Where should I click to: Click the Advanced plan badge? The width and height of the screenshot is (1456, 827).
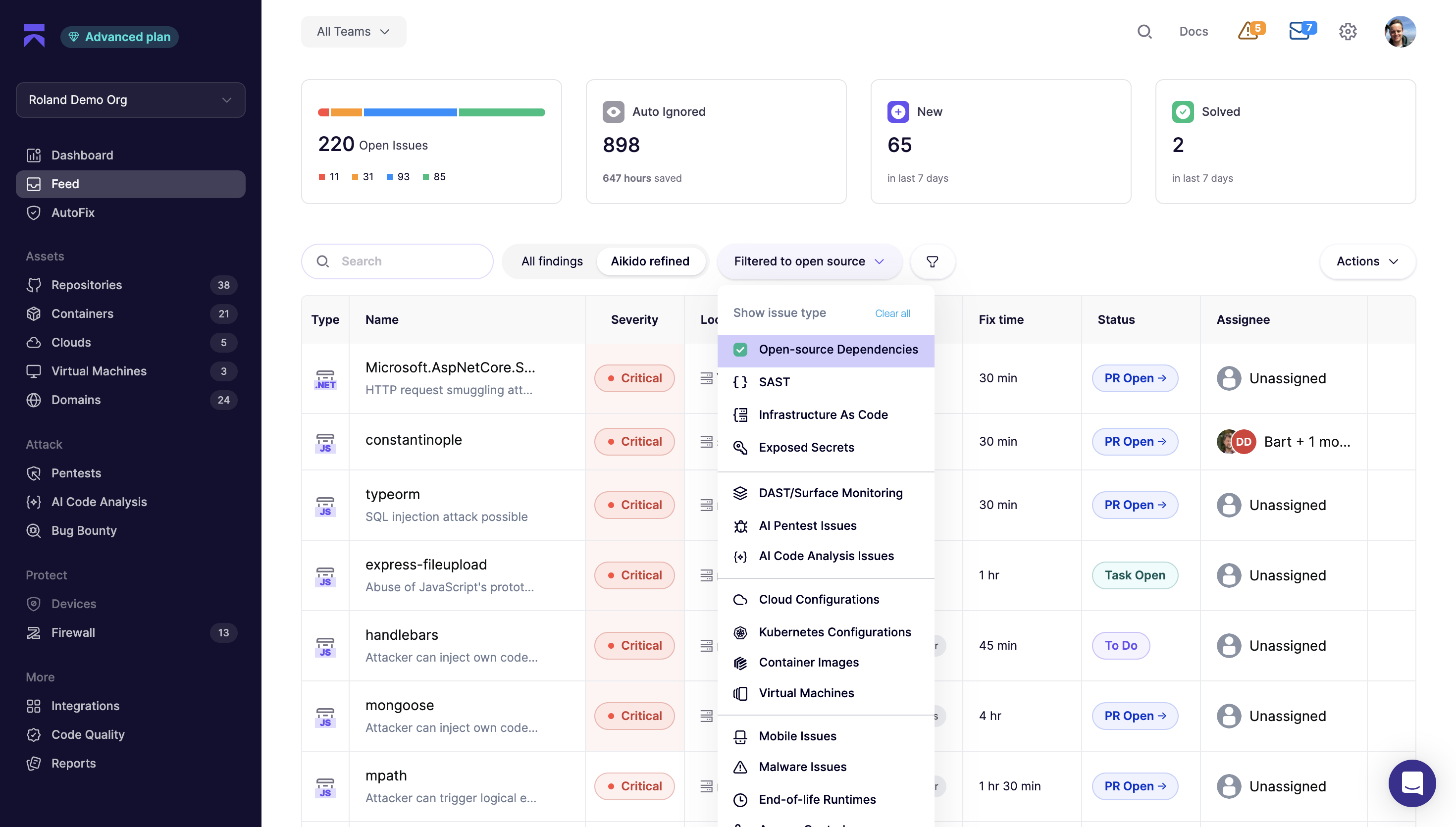119,37
